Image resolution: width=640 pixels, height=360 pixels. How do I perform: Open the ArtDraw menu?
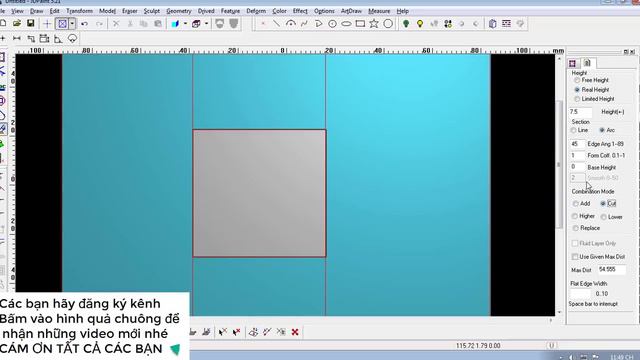[x=351, y=11]
